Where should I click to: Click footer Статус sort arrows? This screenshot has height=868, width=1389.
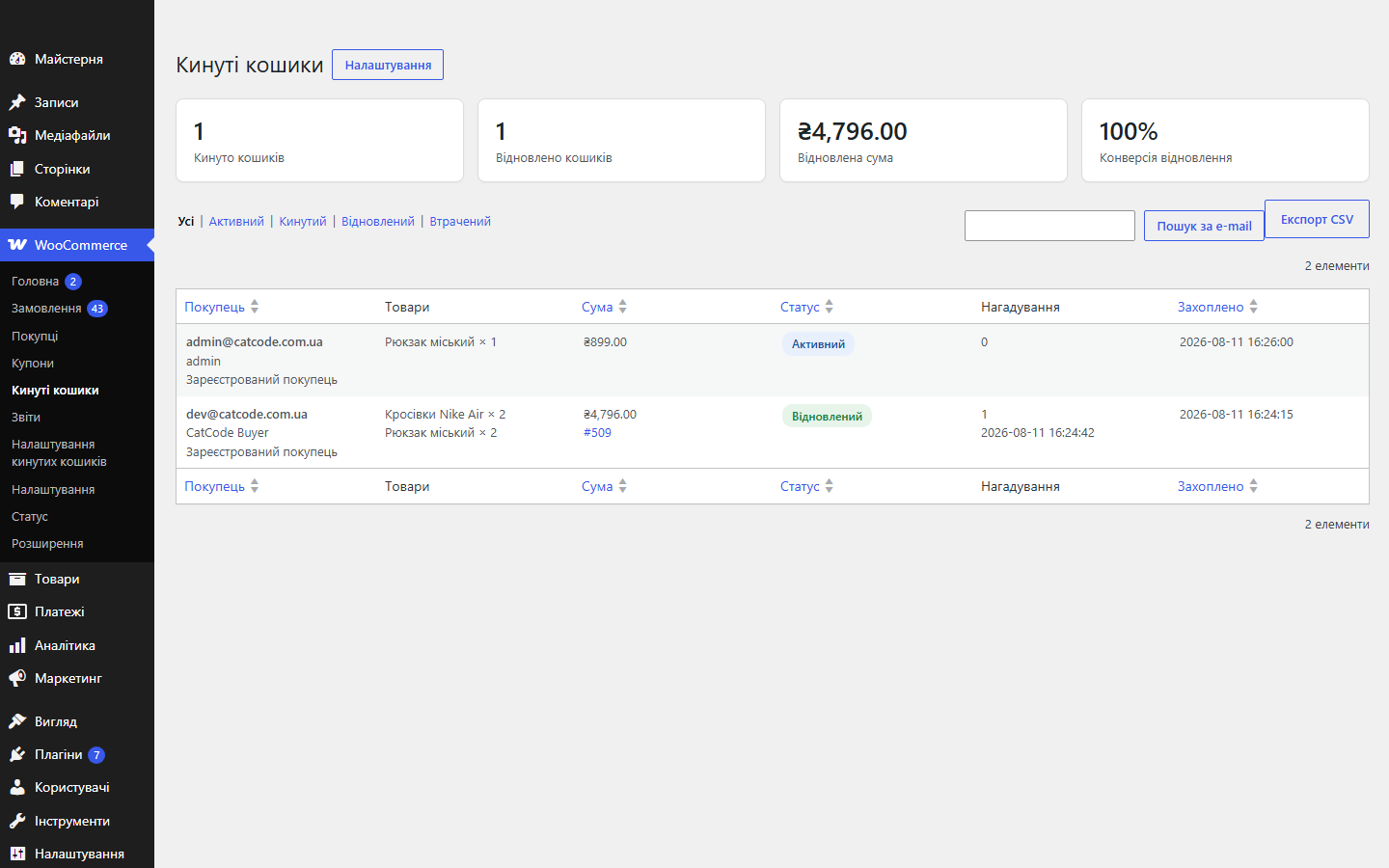[830, 486]
